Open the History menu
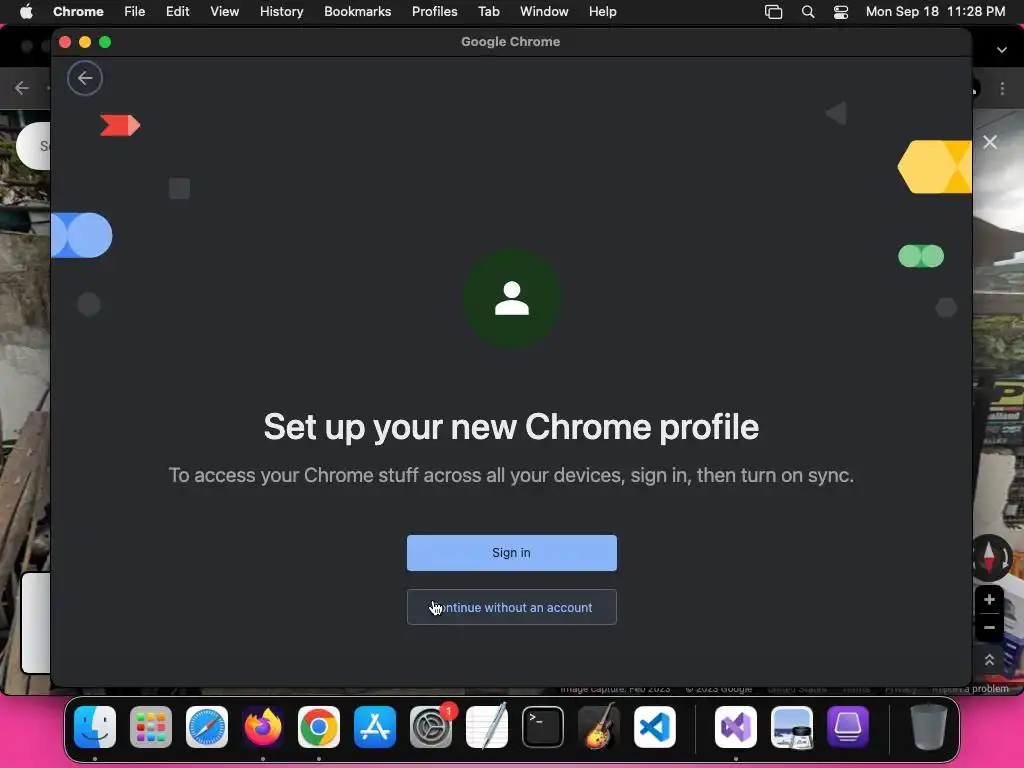Image resolution: width=1024 pixels, height=768 pixels. click(x=281, y=12)
